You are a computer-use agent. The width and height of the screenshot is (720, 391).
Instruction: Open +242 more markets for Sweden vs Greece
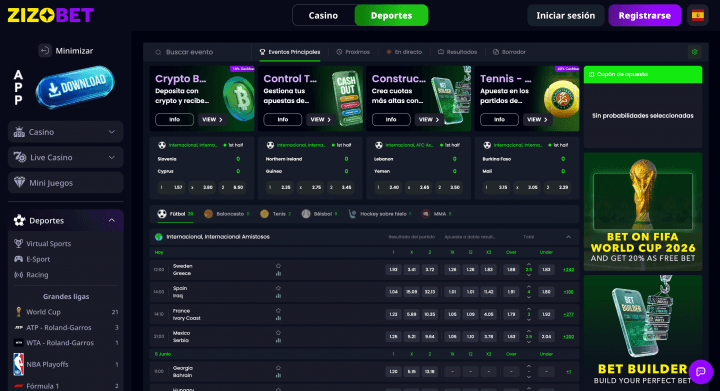[568, 270]
